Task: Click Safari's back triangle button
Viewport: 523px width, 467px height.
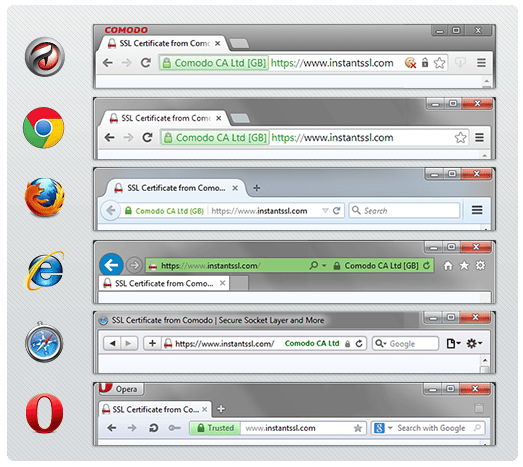Action: (112, 343)
